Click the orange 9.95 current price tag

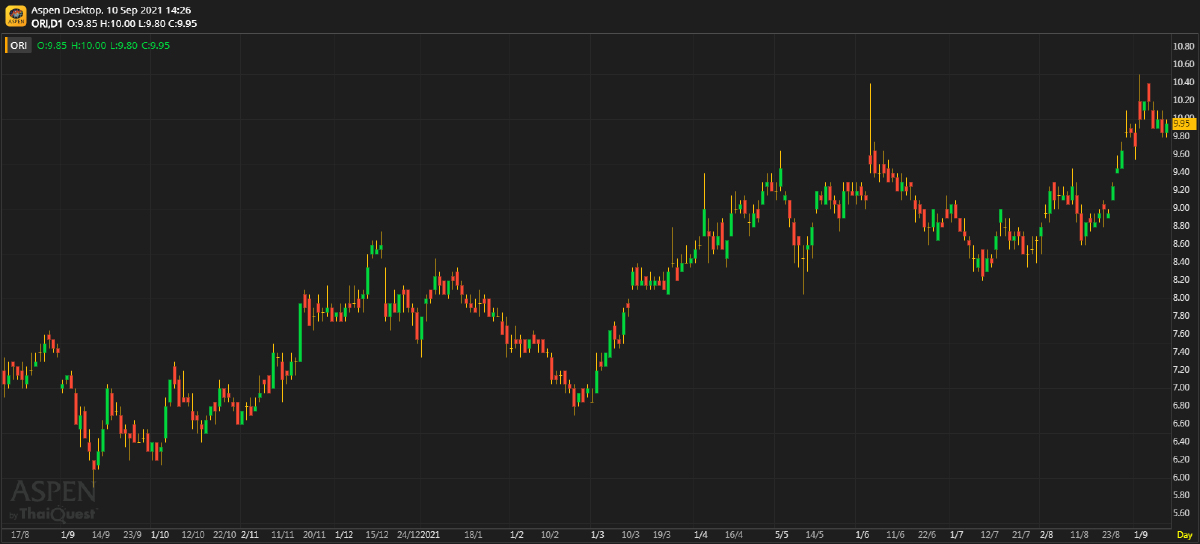point(1184,123)
